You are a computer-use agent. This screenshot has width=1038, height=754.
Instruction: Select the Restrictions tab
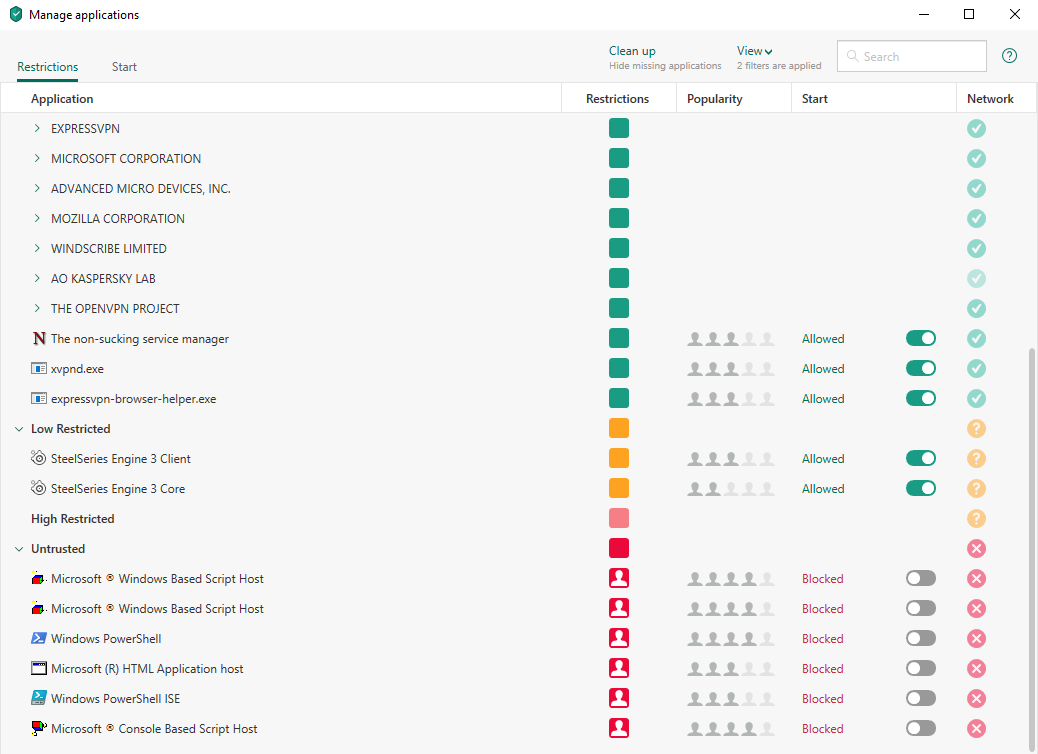pyautogui.click(x=47, y=67)
